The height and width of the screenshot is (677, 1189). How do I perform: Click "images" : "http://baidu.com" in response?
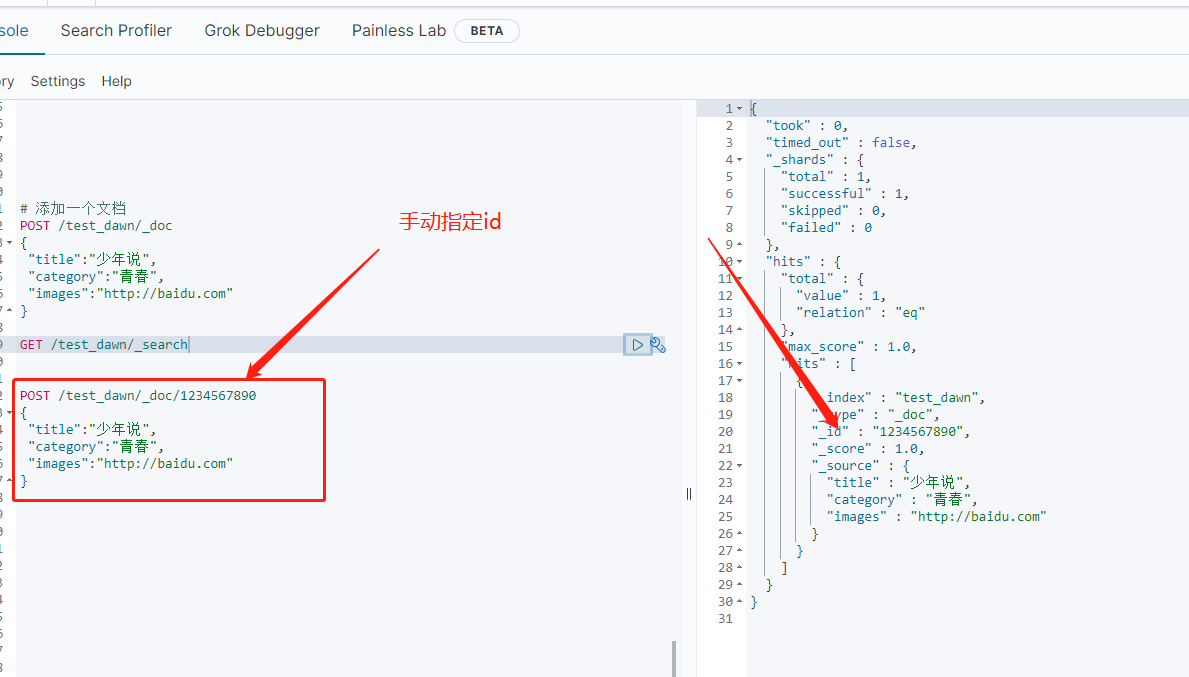(x=936, y=517)
